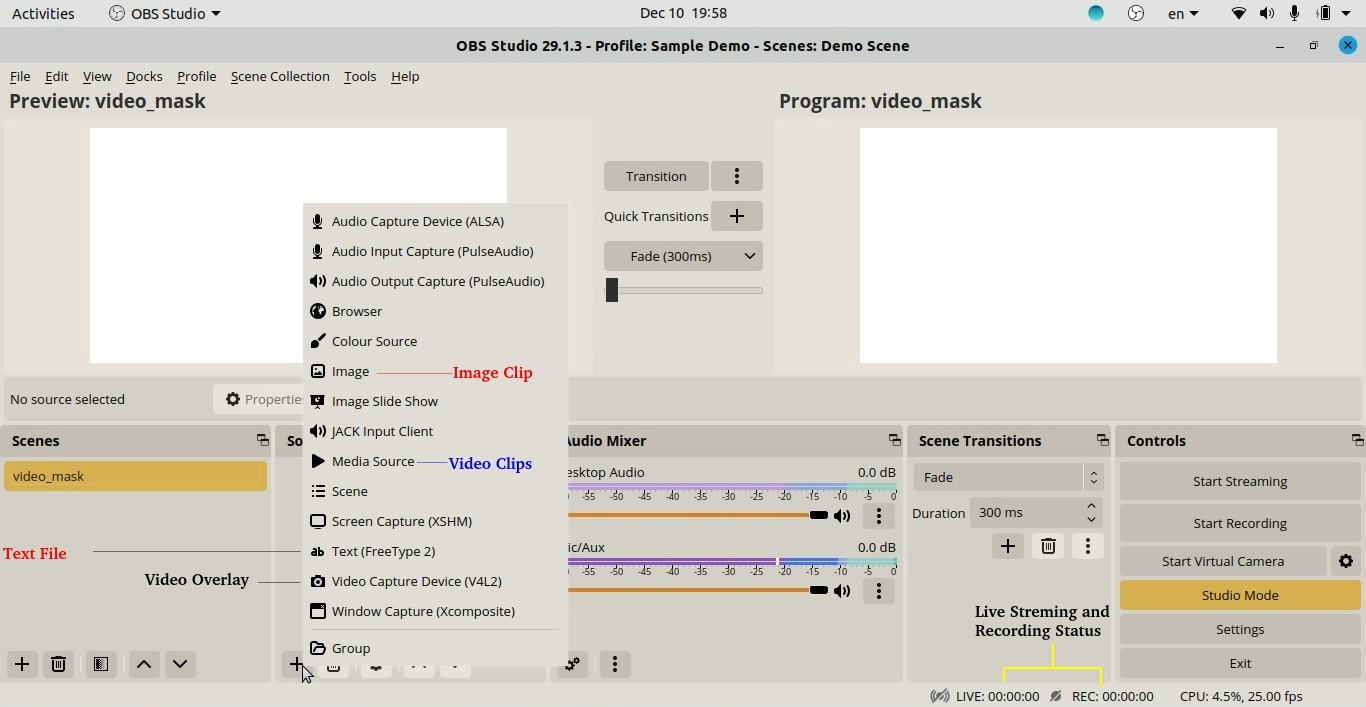Select Audio Output Capture (PulseAudio) entry
Viewport: 1366px width, 707px height.
tap(435, 281)
